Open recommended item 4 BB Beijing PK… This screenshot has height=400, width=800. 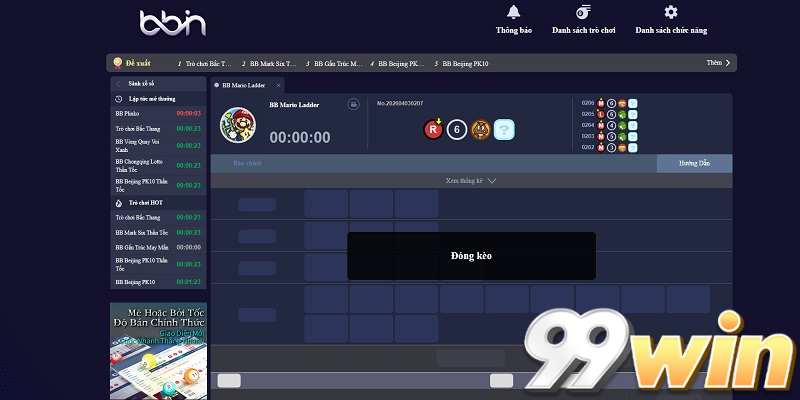click(x=398, y=64)
